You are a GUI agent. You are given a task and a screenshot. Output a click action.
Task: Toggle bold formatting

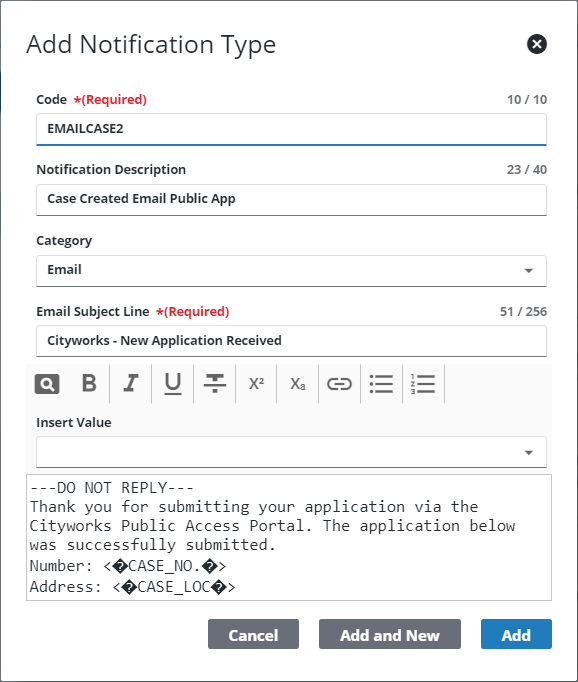89,384
